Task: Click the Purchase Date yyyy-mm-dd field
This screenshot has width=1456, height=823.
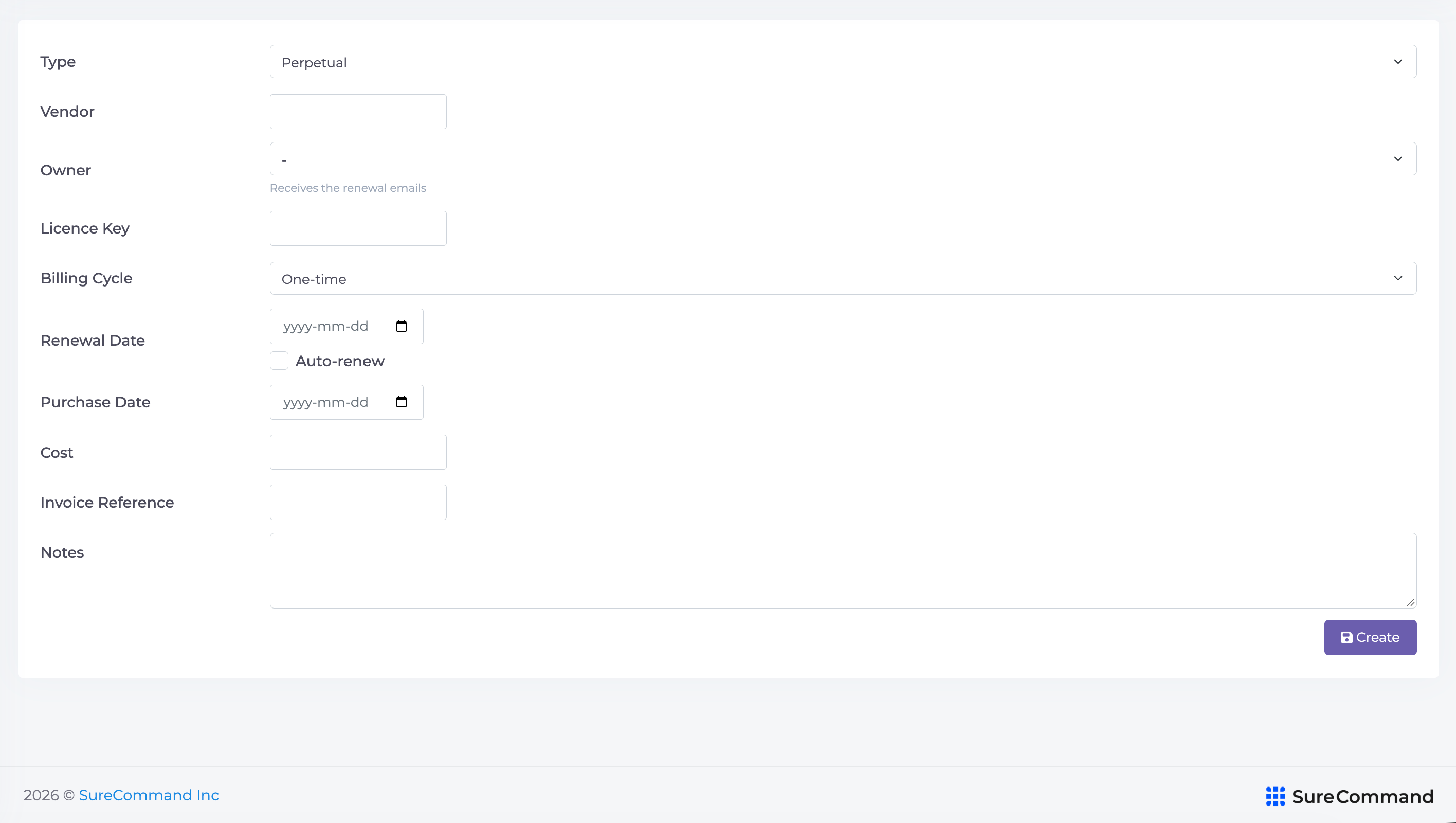Action: click(346, 402)
